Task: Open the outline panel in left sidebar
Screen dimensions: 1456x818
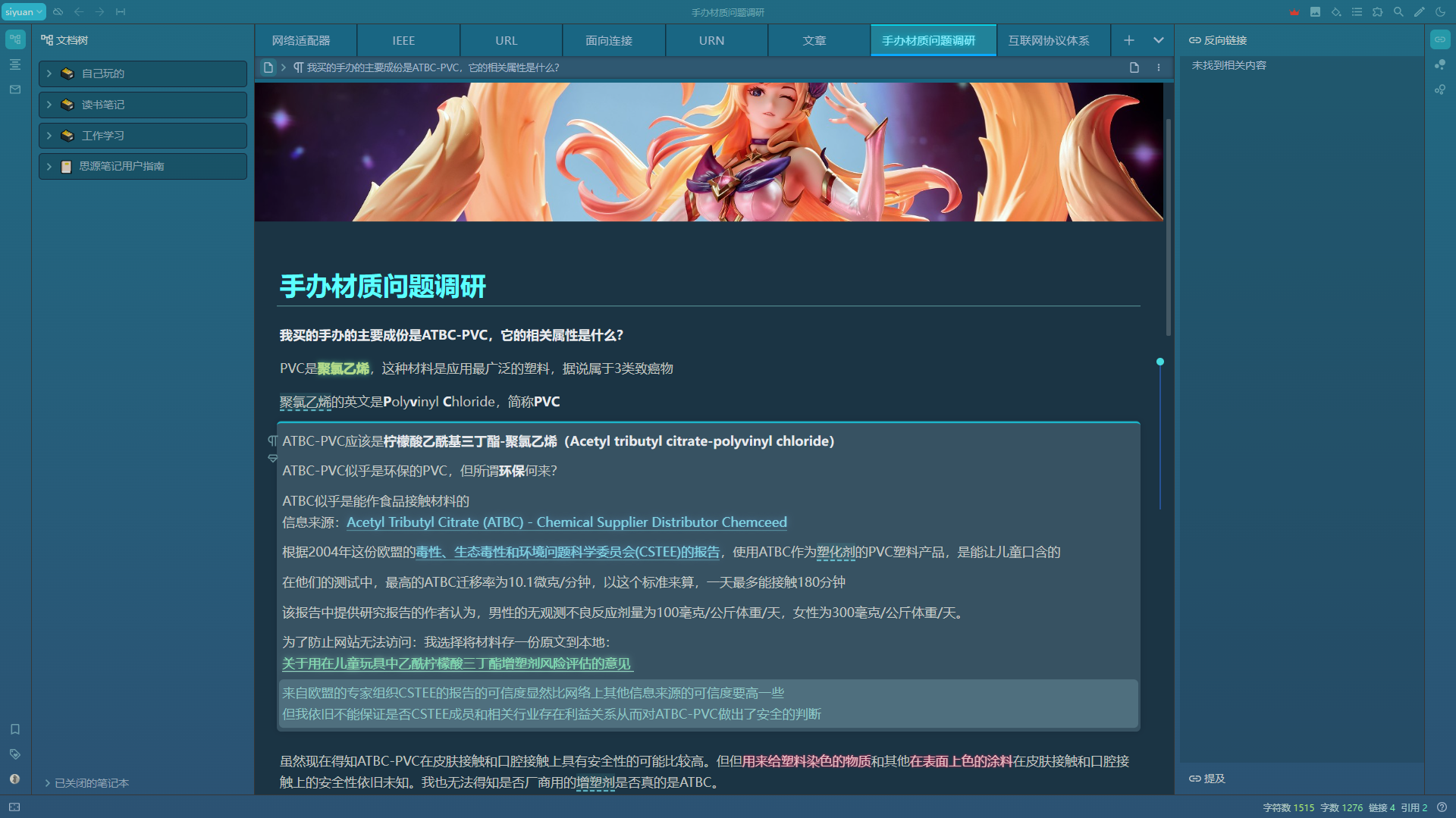Action: click(14, 64)
